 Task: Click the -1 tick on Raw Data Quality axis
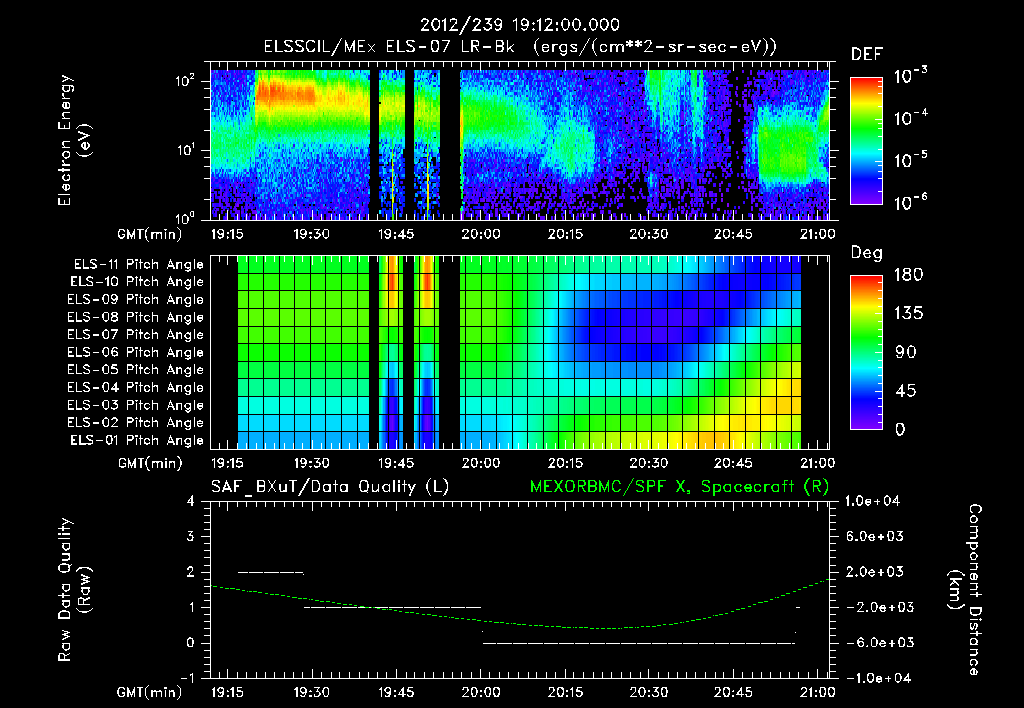(x=187, y=678)
